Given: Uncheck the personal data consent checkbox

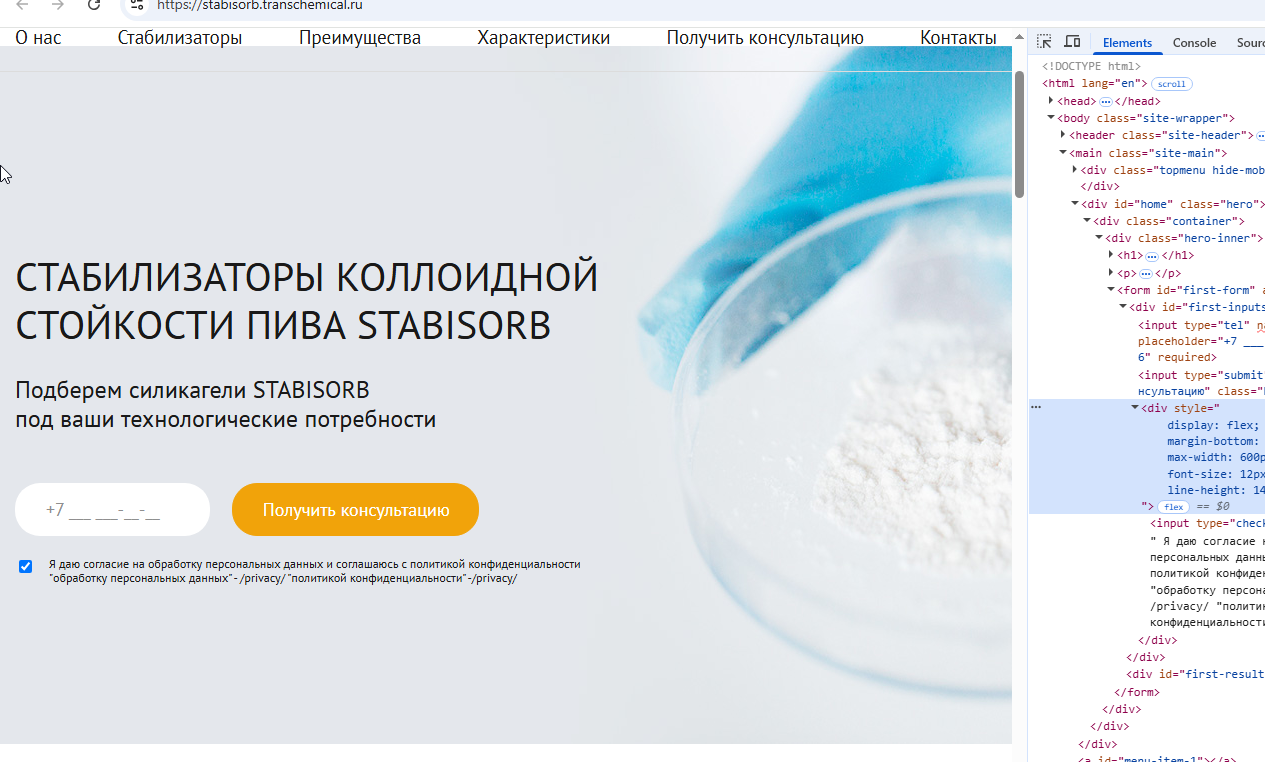Looking at the screenshot, I should click(x=26, y=566).
